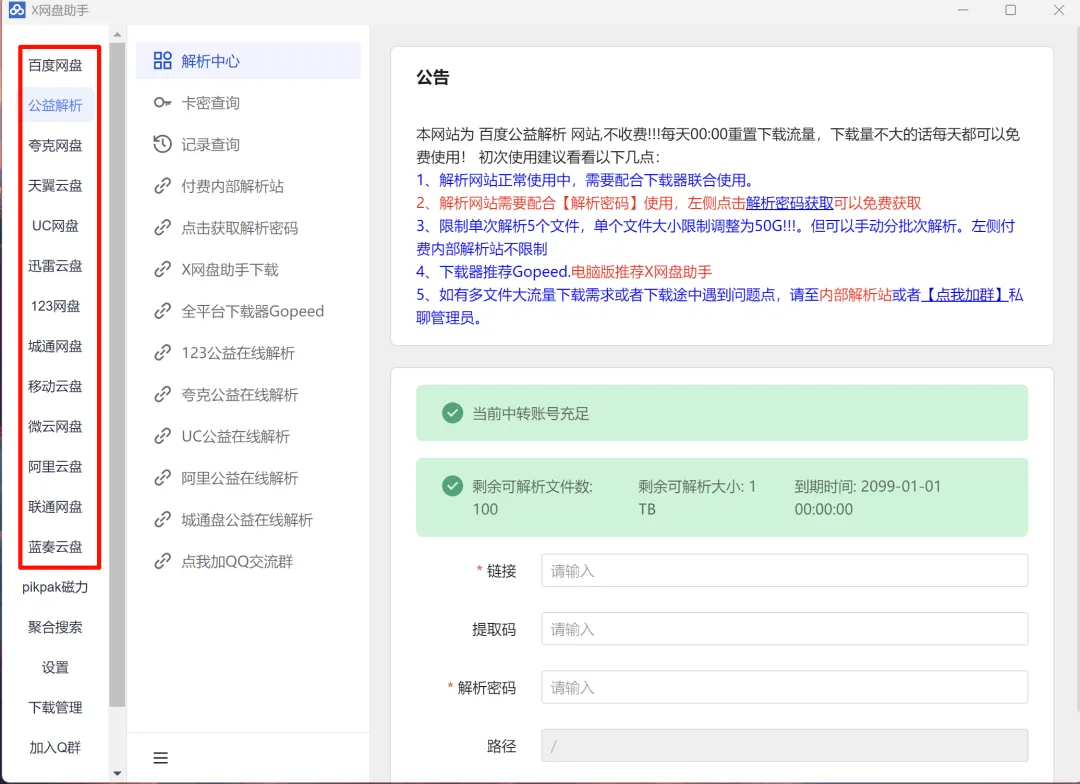Click the left sidebar vertical scrollbar thumb

[x=117, y=374]
